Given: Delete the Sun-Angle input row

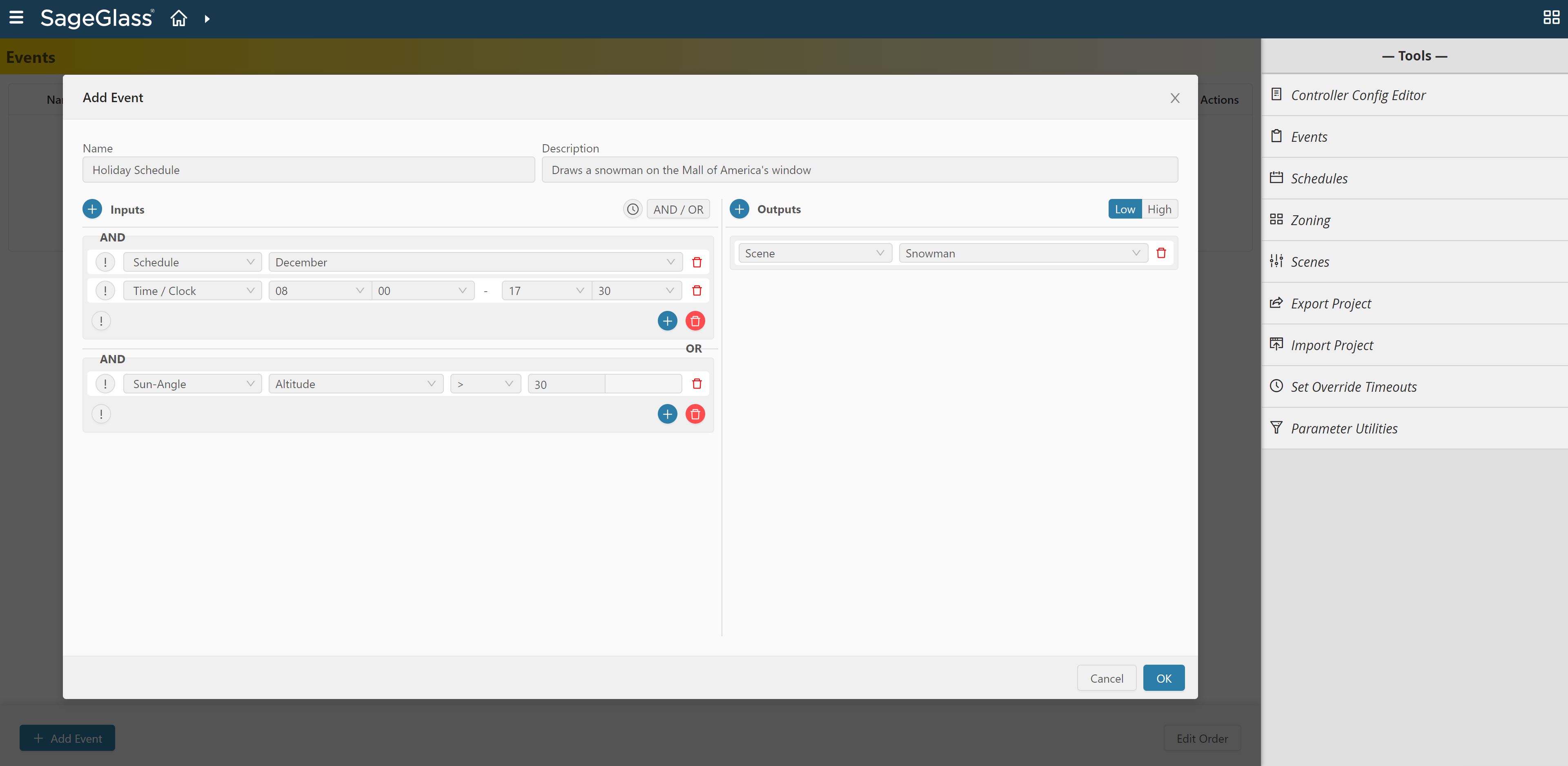Looking at the screenshot, I should (697, 384).
